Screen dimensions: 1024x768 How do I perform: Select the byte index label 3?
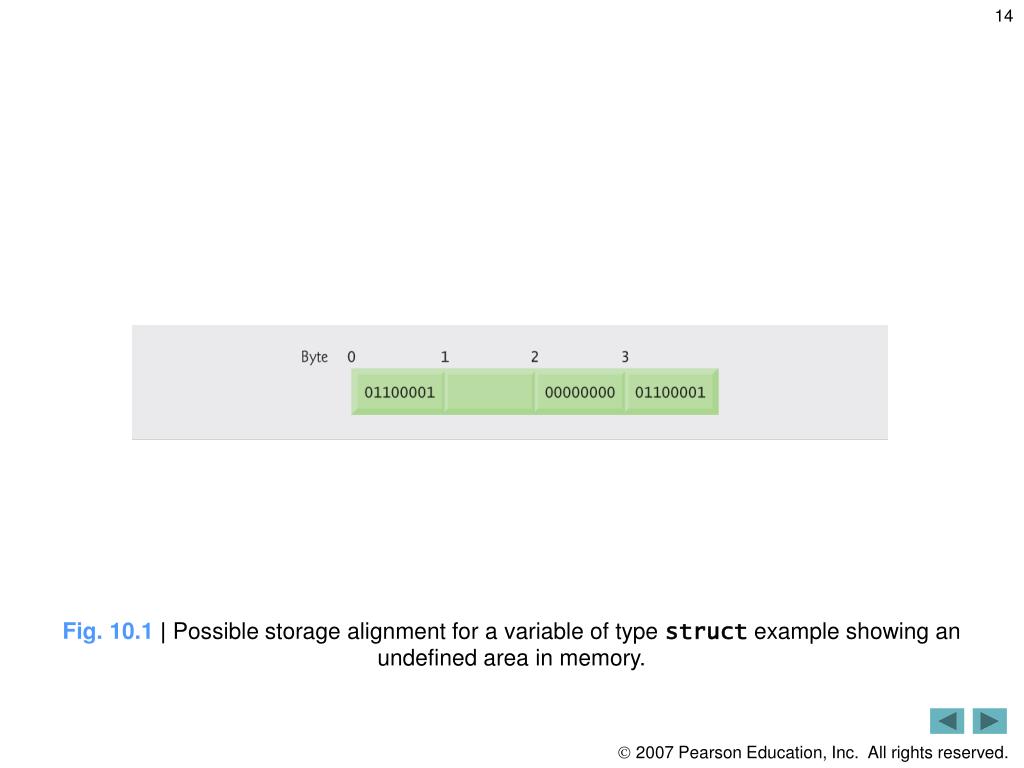(x=625, y=357)
